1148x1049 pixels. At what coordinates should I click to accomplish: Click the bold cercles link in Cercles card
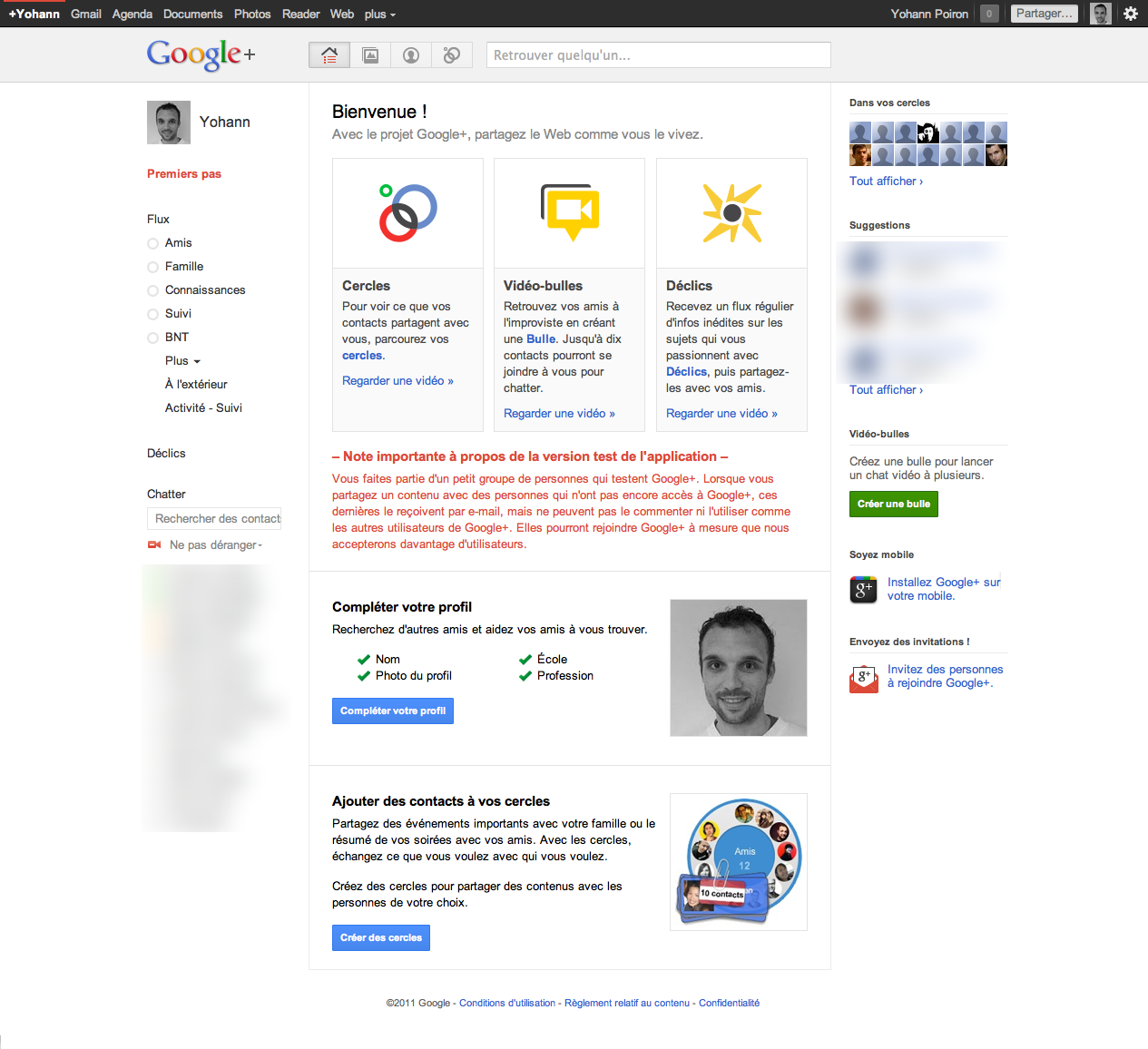click(x=362, y=356)
